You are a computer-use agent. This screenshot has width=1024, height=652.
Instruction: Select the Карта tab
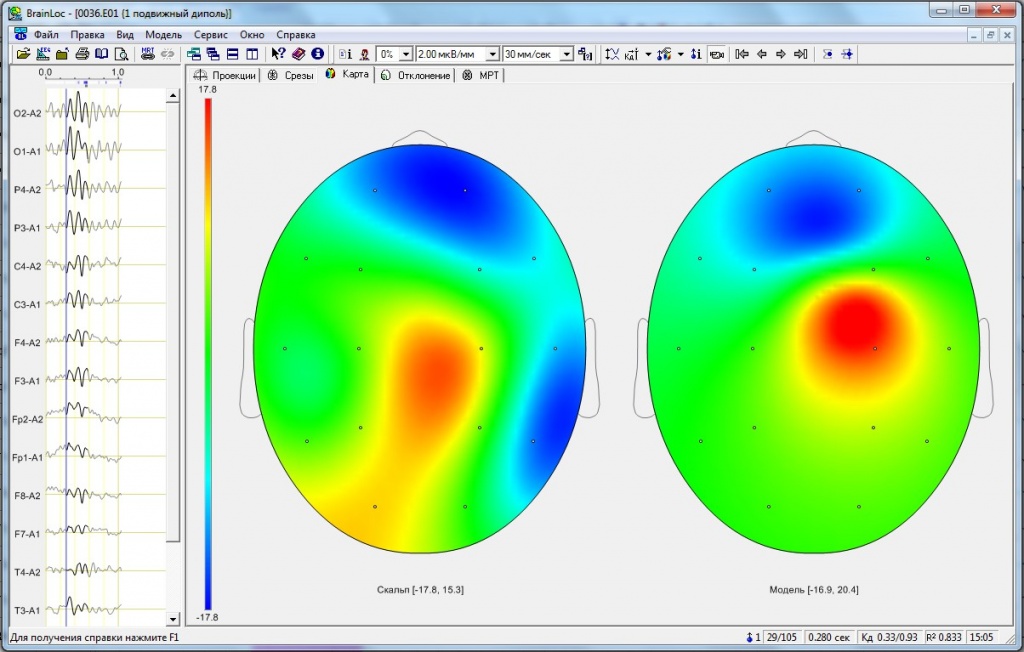point(347,74)
